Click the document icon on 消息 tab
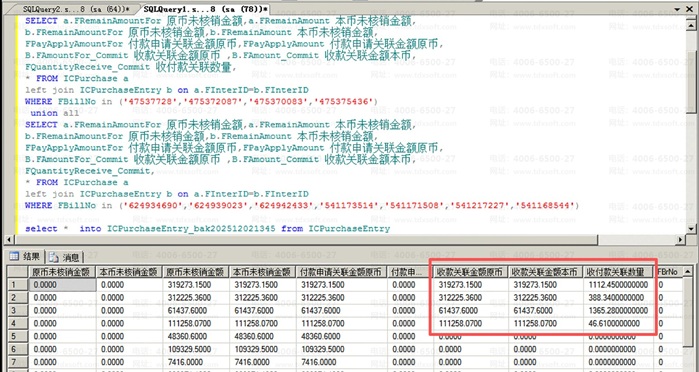The width and height of the screenshot is (699, 372). pos(53,257)
